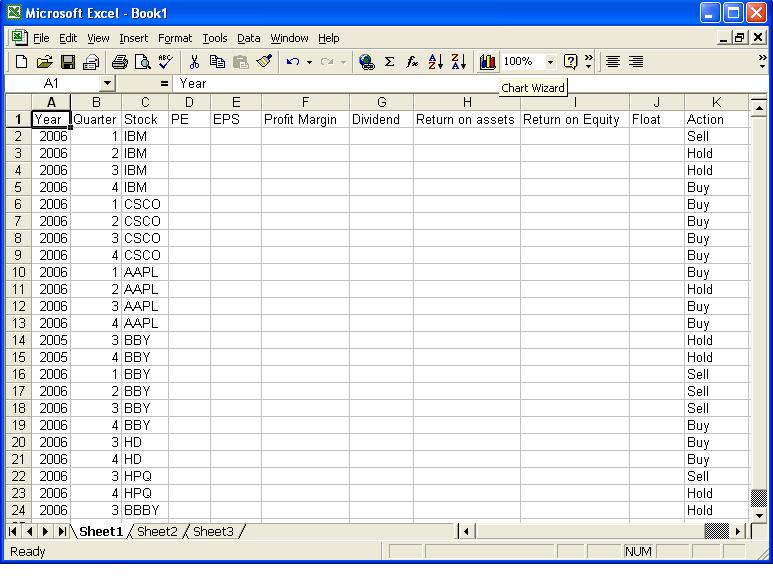Select cell K2 containing Sell

pyautogui.click(x=716, y=137)
